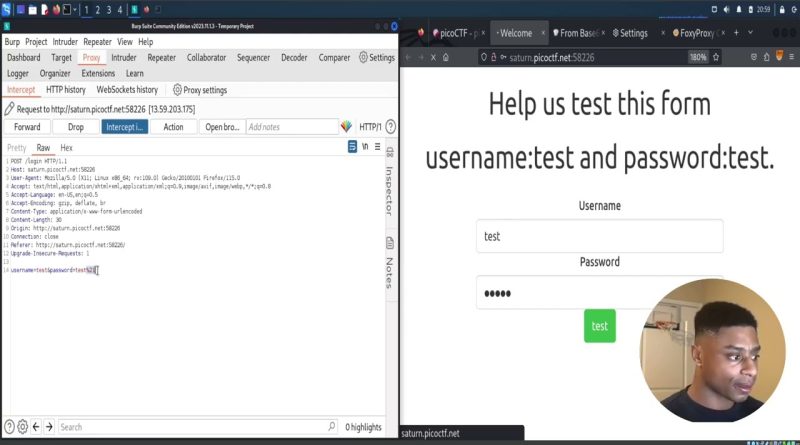The height and width of the screenshot is (445, 800).
Task: Switch to the WebSockets history subtab
Action: 127,90
